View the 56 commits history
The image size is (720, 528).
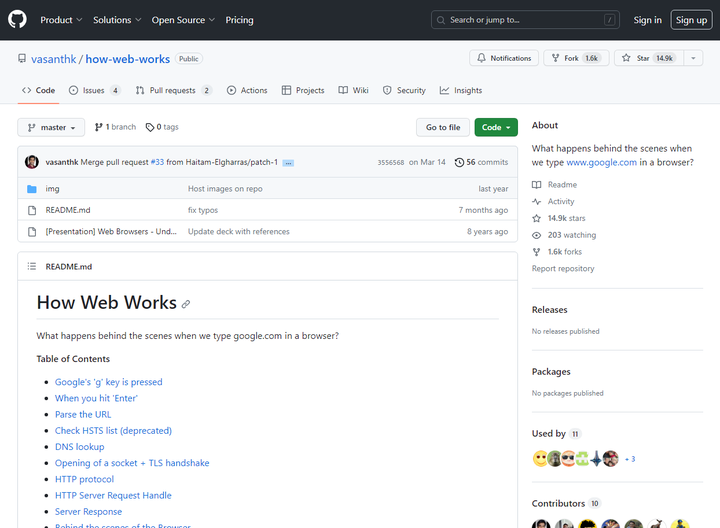pos(481,162)
